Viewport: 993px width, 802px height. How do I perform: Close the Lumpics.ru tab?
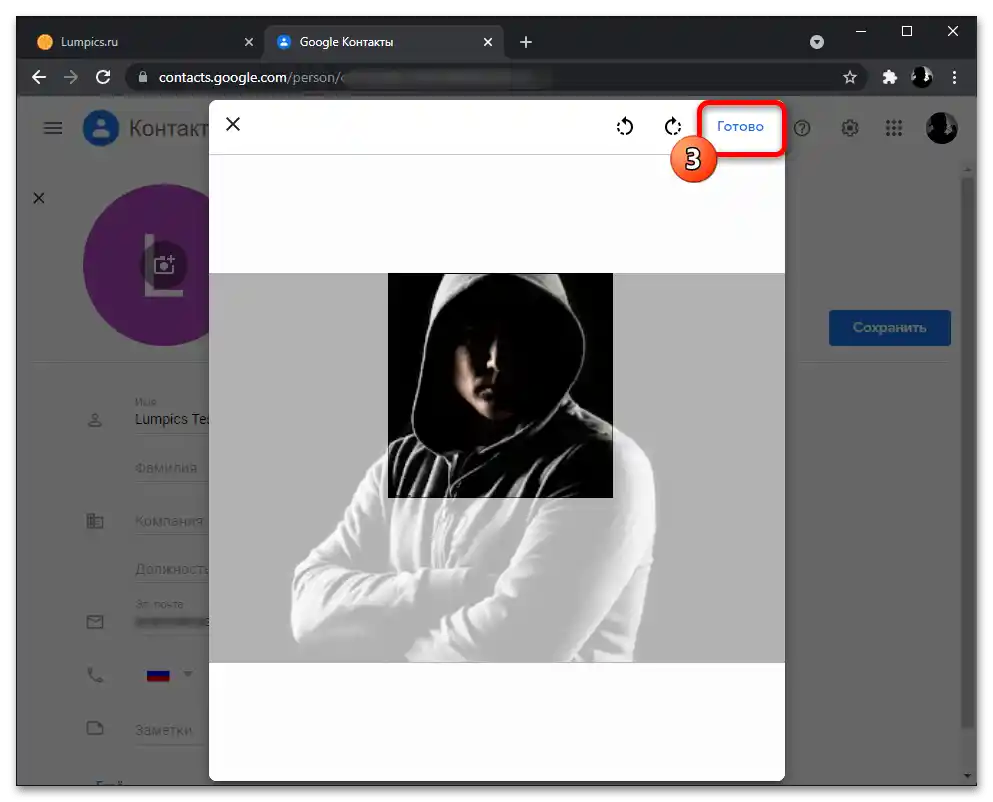pos(249,42)
